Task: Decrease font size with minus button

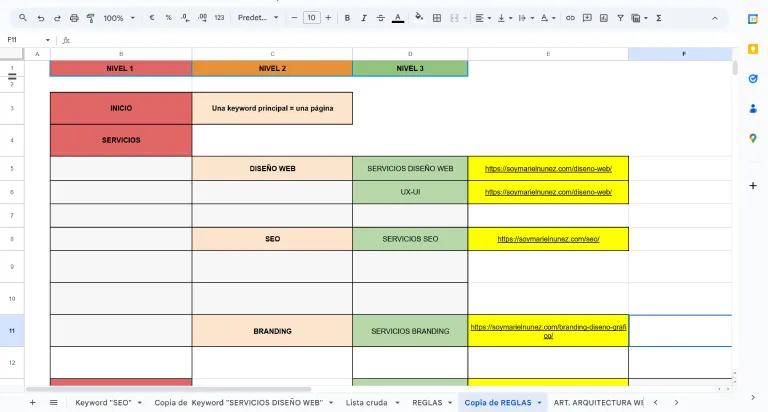Action: 294,18
